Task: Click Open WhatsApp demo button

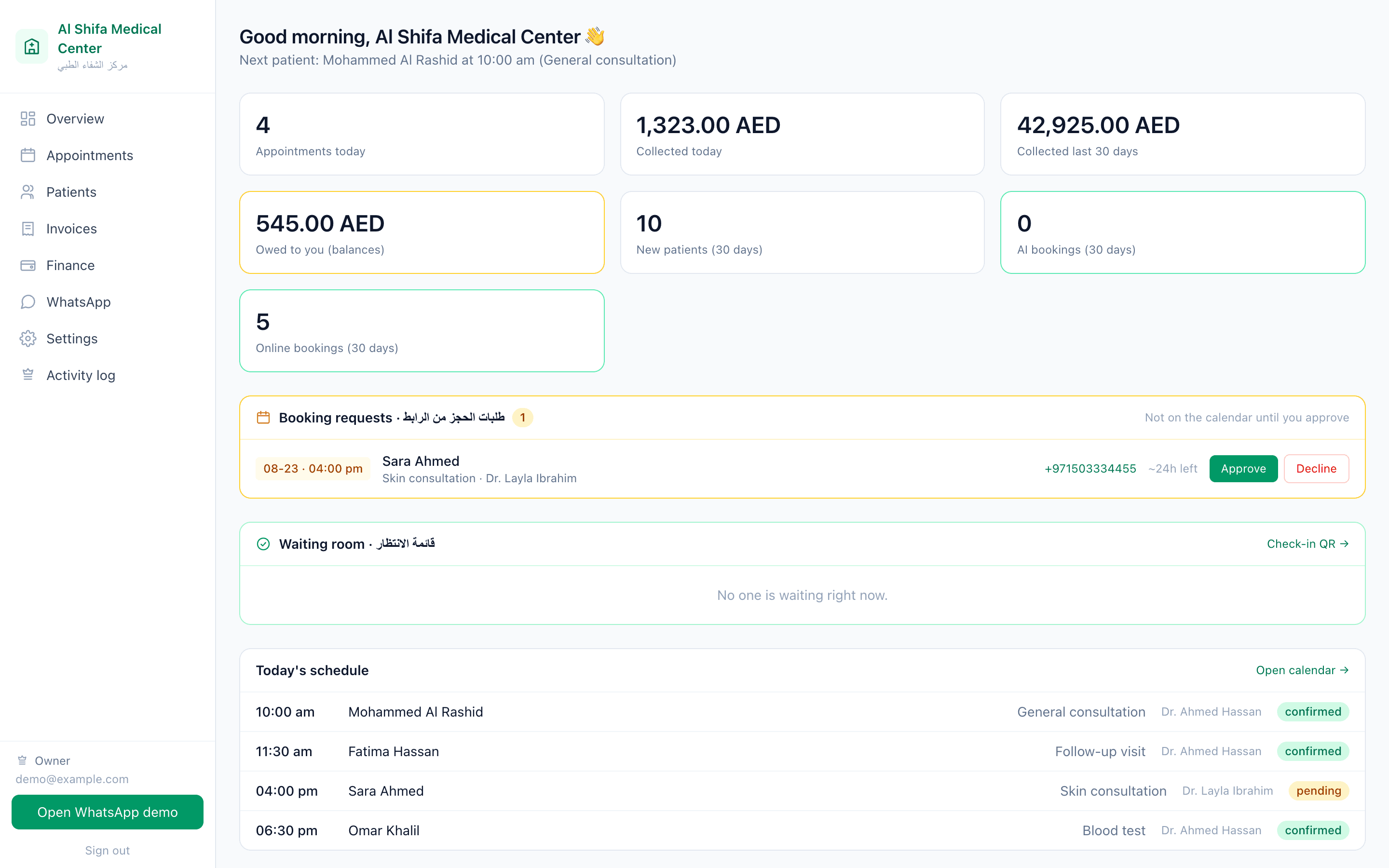Action: point(108,812)
